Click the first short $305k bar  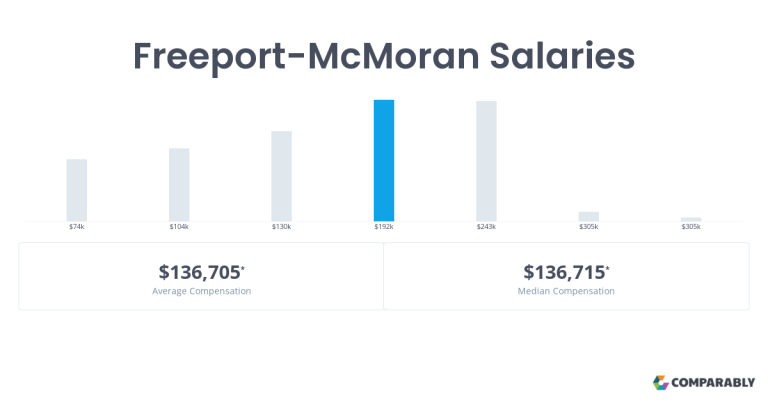point(589,216)
